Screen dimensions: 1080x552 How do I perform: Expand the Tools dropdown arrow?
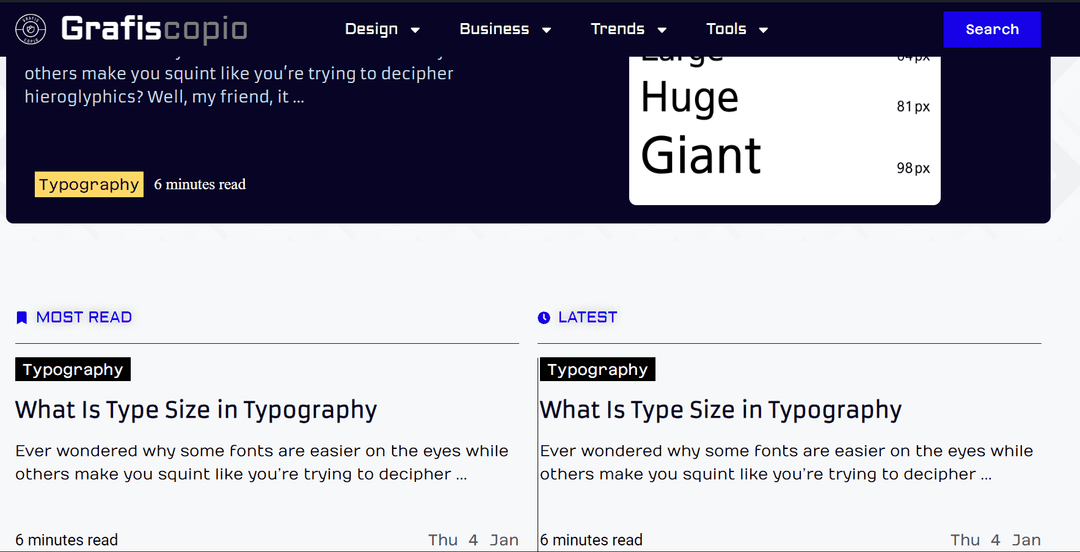click(763, 30)
